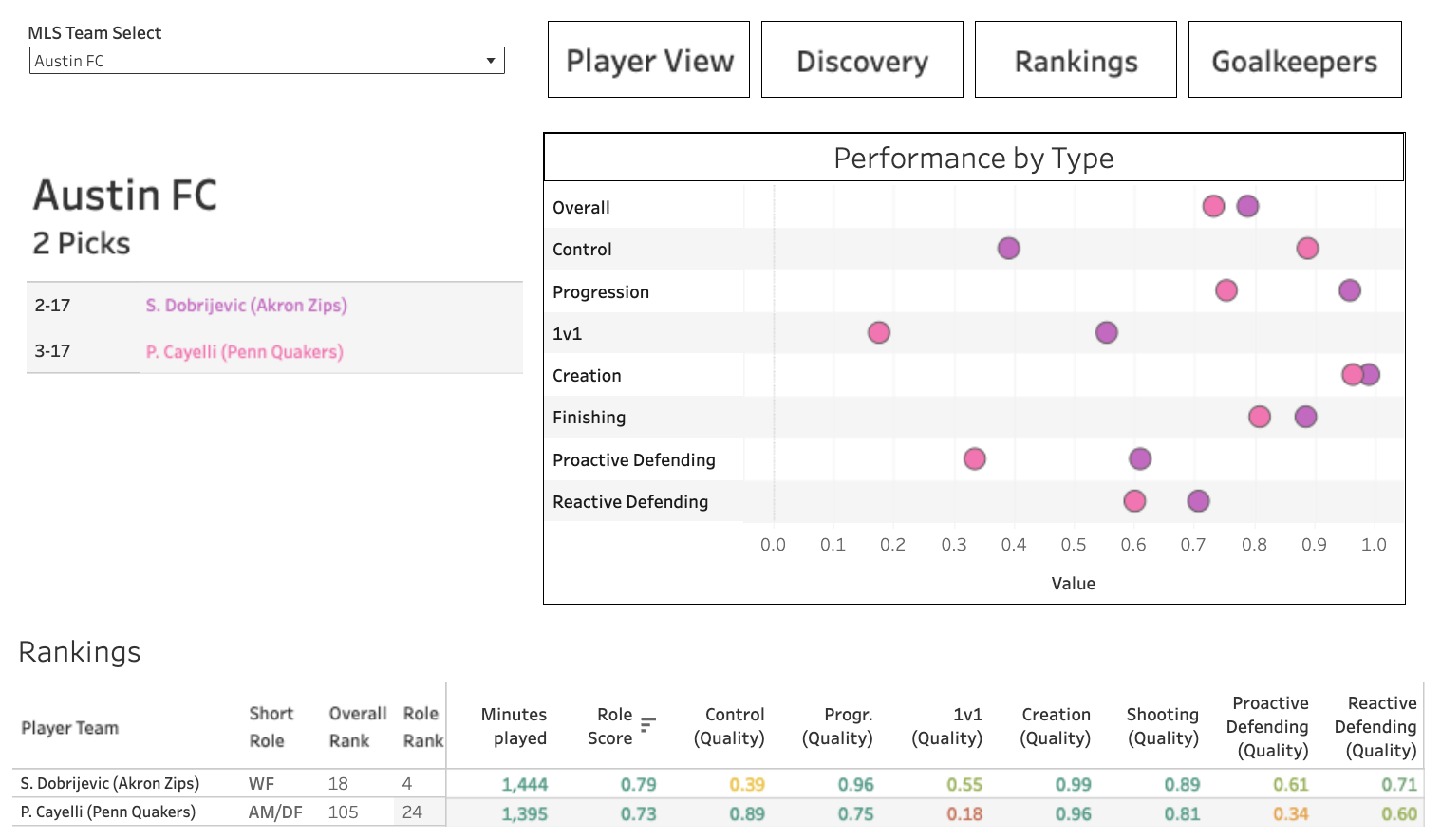Select the purple Reactive Defending marker
Viewport: 1441px width, 840px height.
coord(1198,501)
